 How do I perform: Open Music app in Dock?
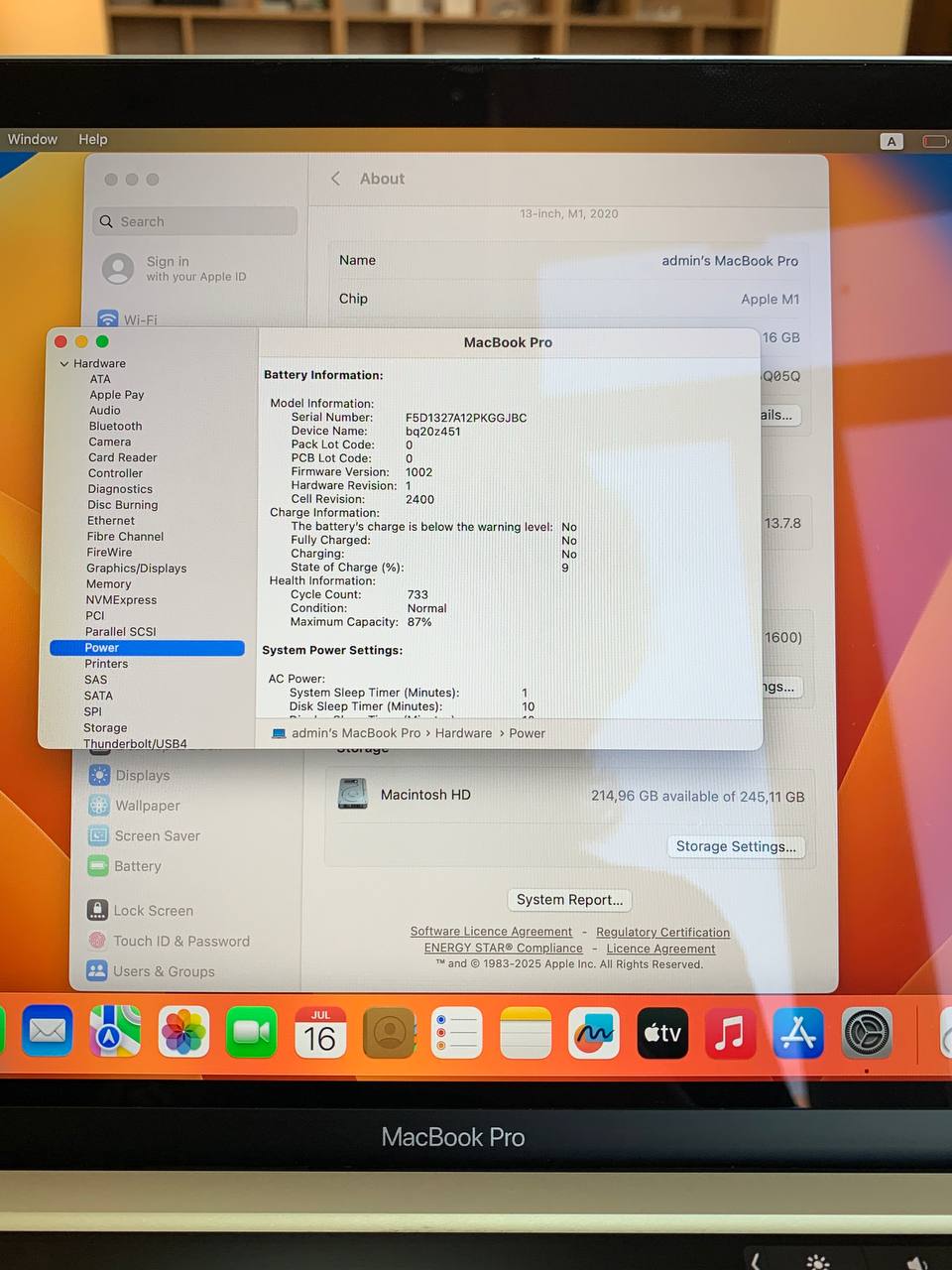[x=731, y=1032]
